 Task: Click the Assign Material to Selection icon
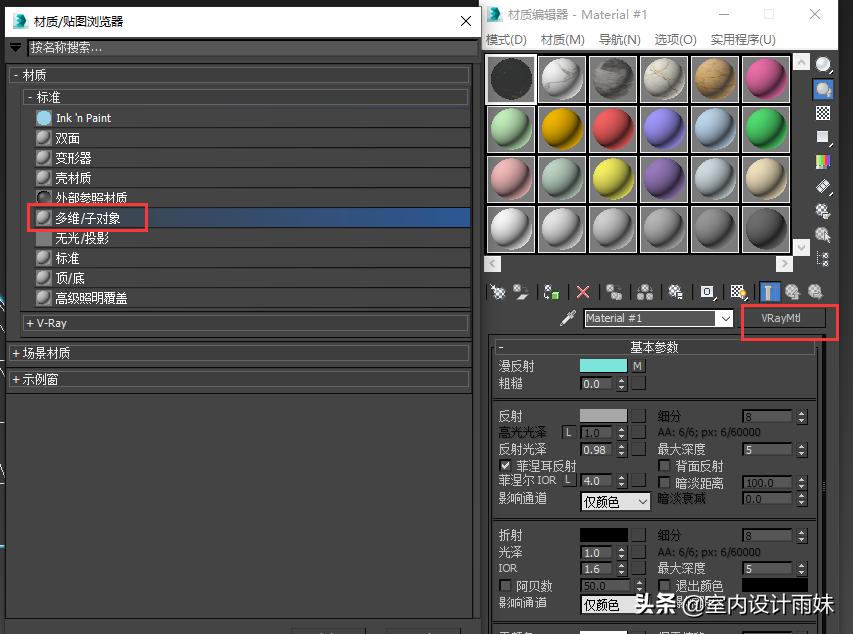pyautogui.click(x=551, y=291)
